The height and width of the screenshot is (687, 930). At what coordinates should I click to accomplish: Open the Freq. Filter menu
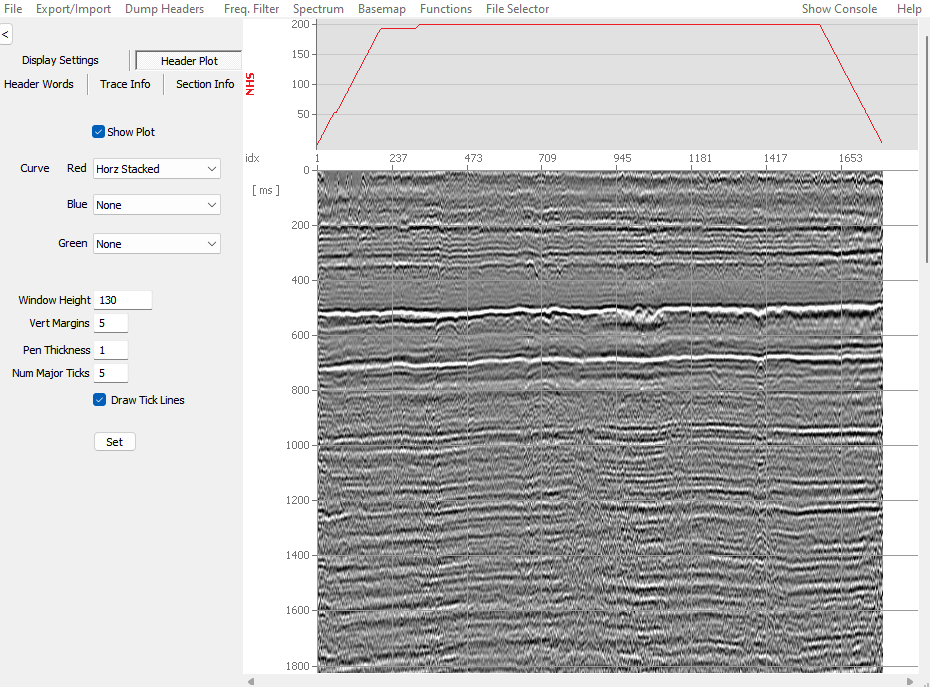click(x=251, y=9)
